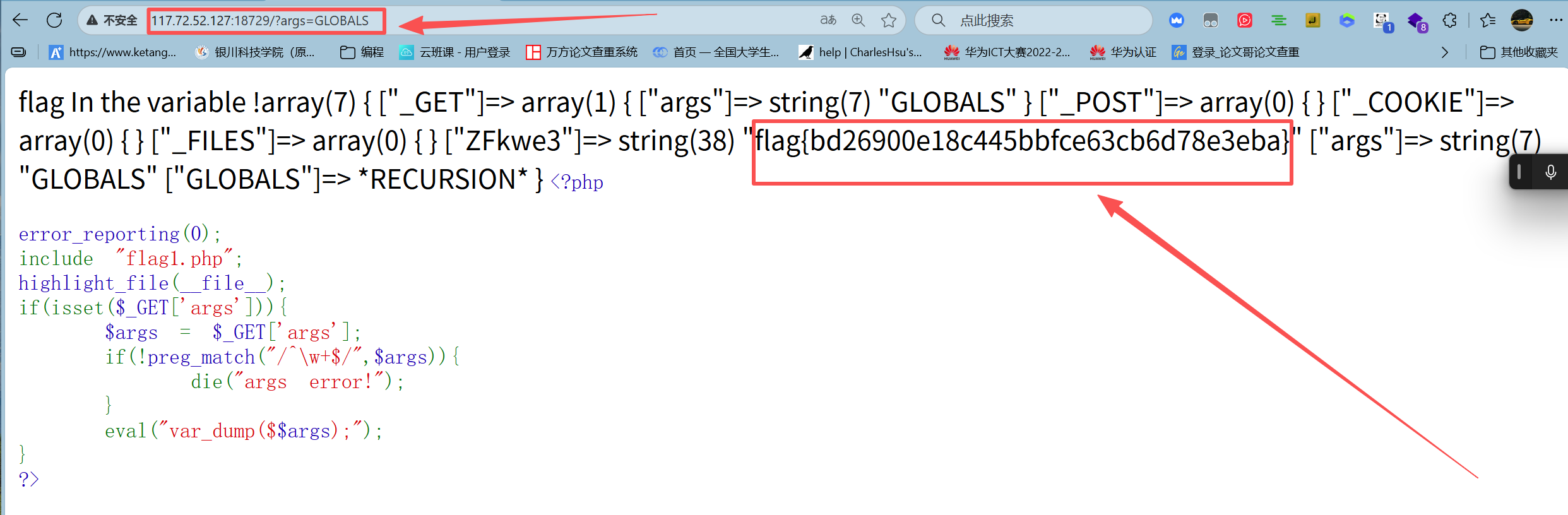The height and width of the screenshot is (515, 1568).
Task: Click the eval("var_dump($$args);"); code line
Action: coord(244,431)
